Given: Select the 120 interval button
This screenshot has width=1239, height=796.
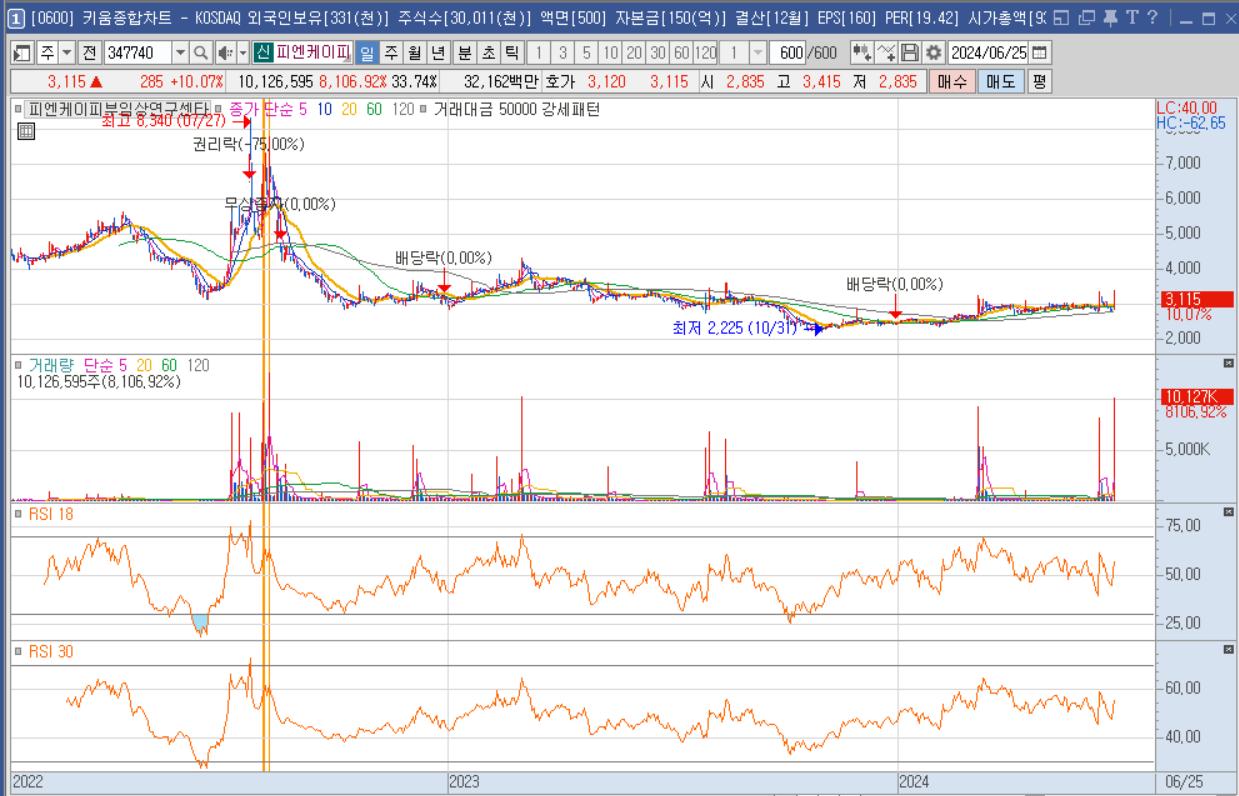Looking at the screenshot, I should coord(706,53).
